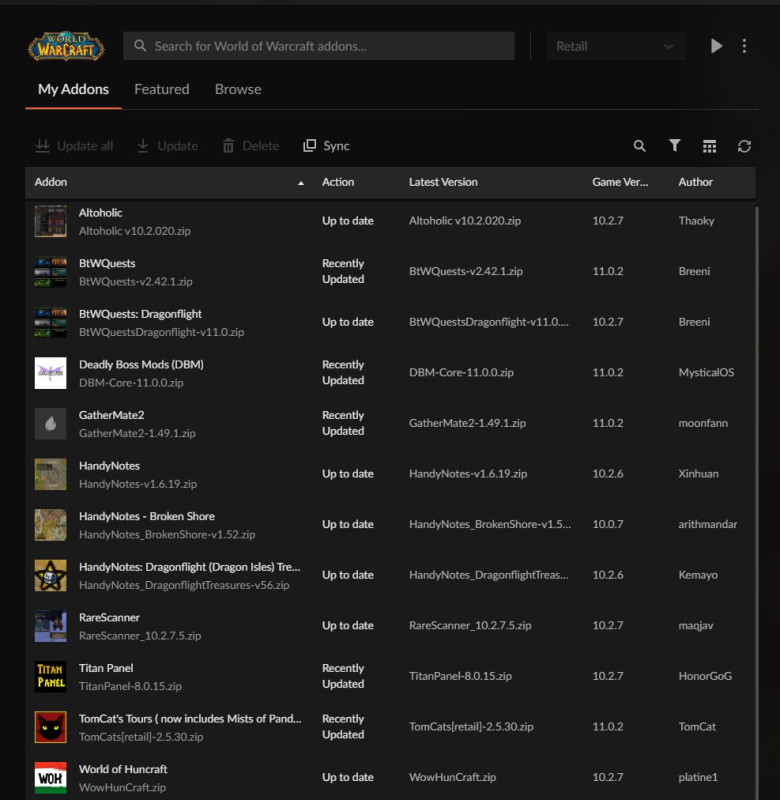
Task: Sort by Action column header
Action: 338,182
